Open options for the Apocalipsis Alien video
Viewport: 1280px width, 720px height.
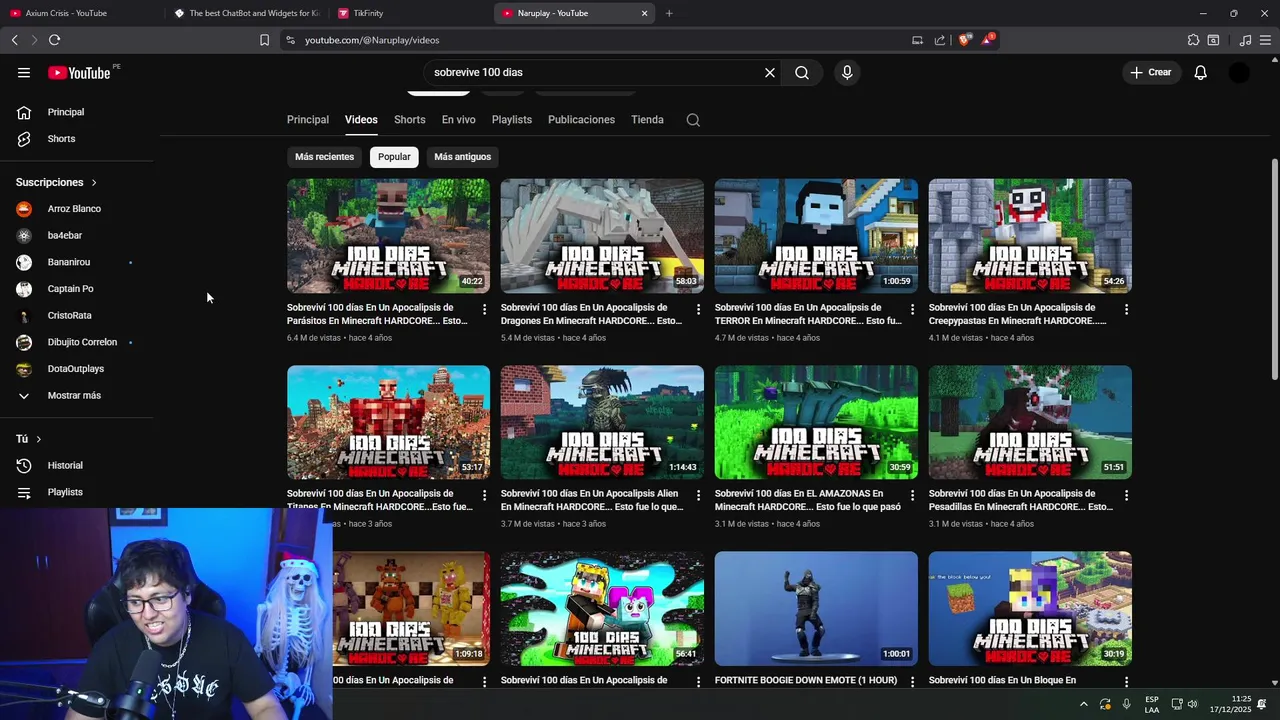pyautogui.click(x=698, y=495)
